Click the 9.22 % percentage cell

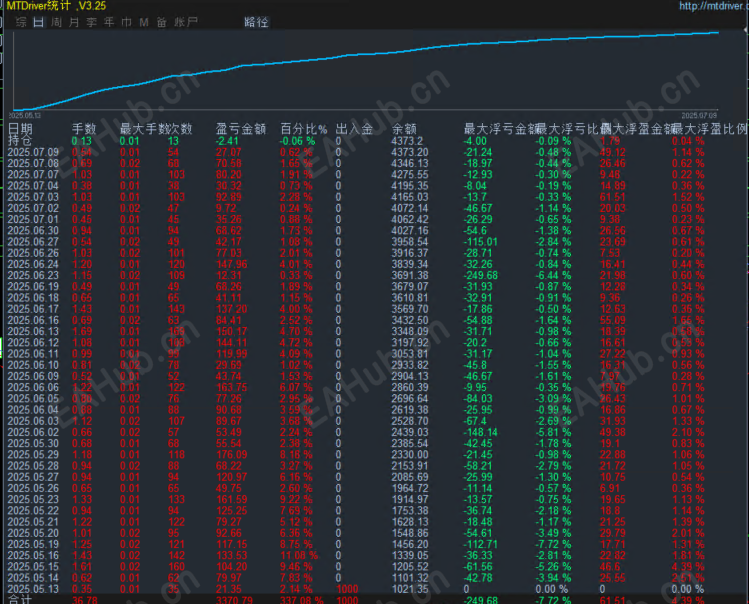[x=296, y=499]
